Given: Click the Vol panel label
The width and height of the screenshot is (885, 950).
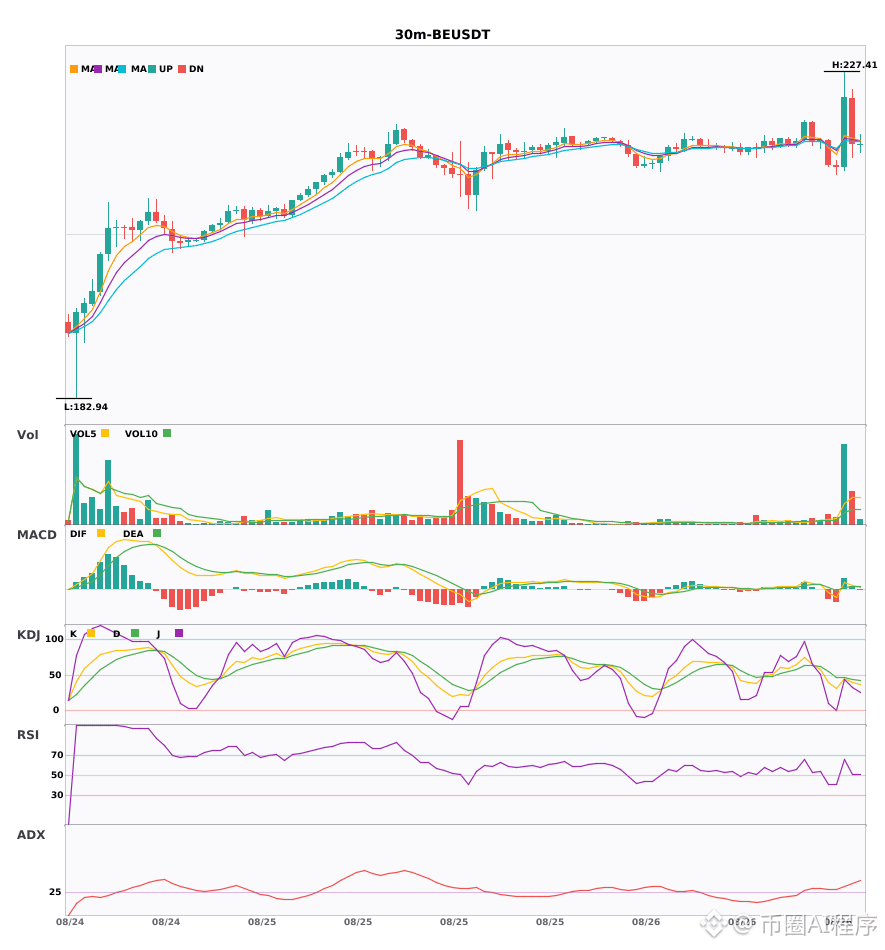Looking at the screenshot, I should click(x=27, y=435).
